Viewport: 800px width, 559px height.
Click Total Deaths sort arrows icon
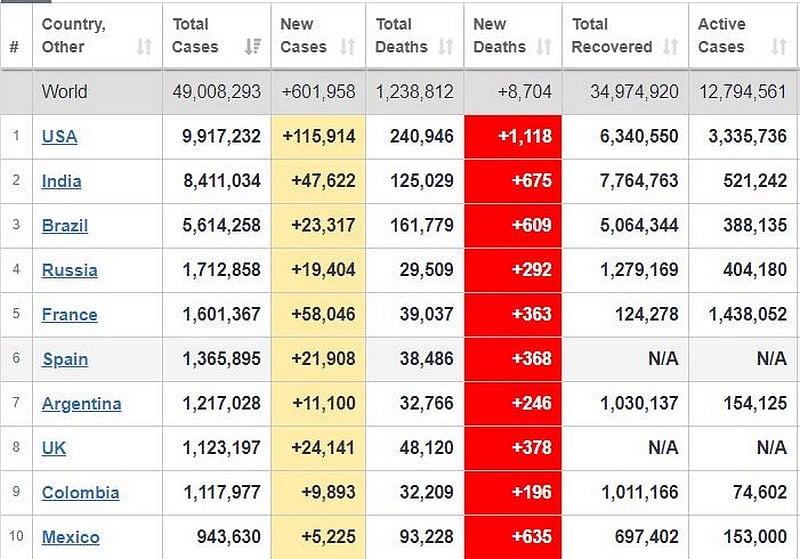[x=446, y=47]
